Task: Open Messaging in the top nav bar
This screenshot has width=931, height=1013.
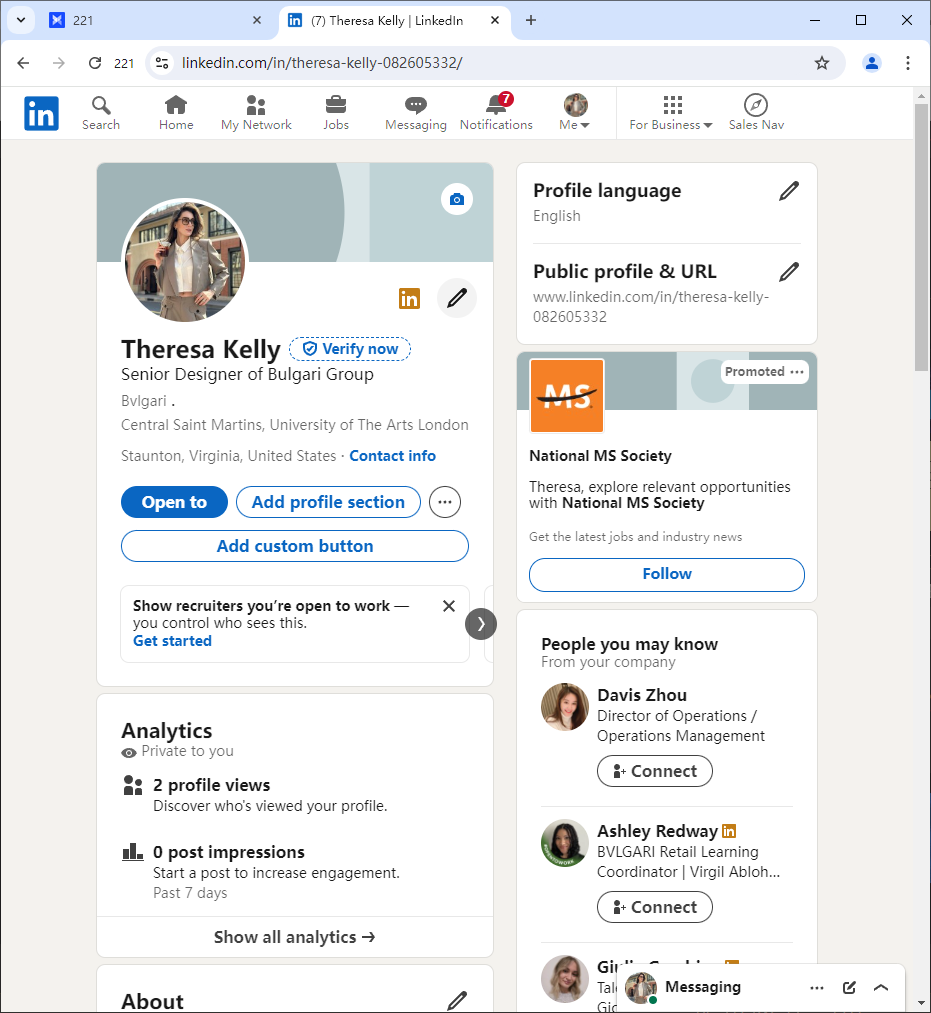Action: tap(415, 113)
